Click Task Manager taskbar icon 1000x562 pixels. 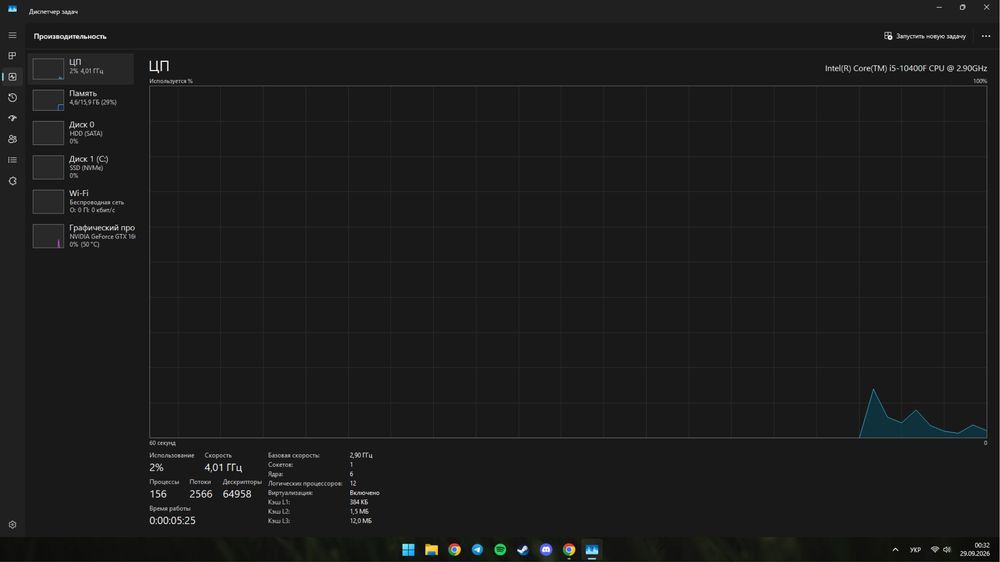592,550
